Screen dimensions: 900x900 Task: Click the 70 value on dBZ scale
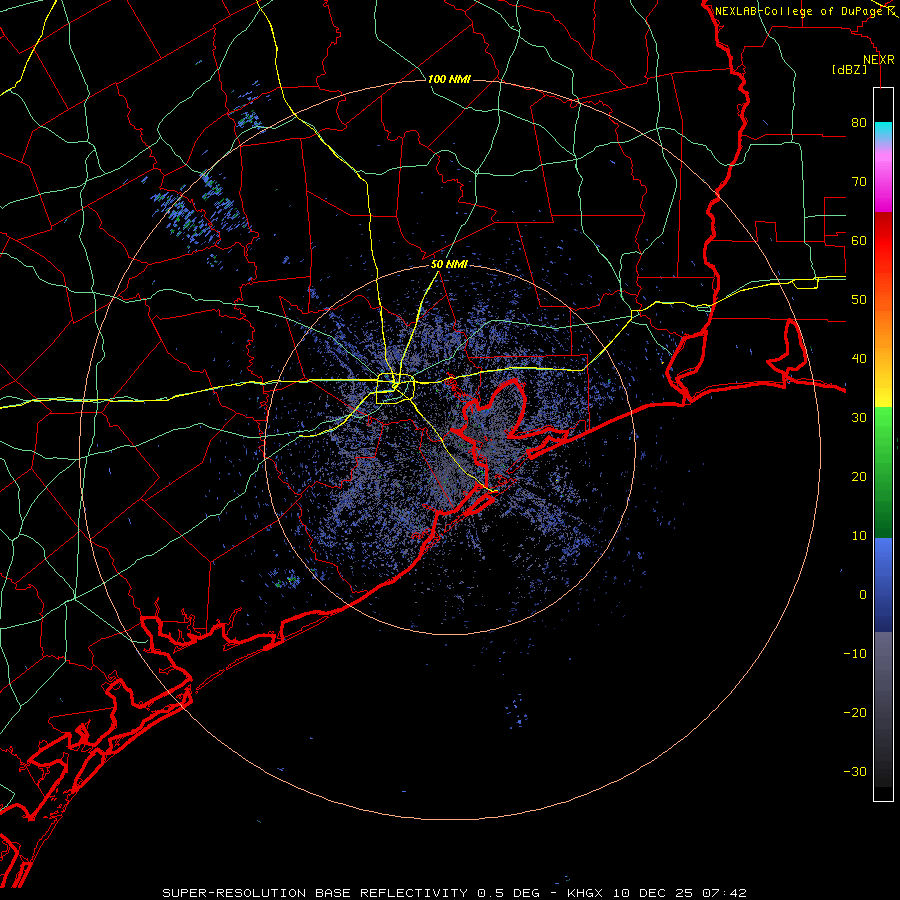(x=859, y=182)
